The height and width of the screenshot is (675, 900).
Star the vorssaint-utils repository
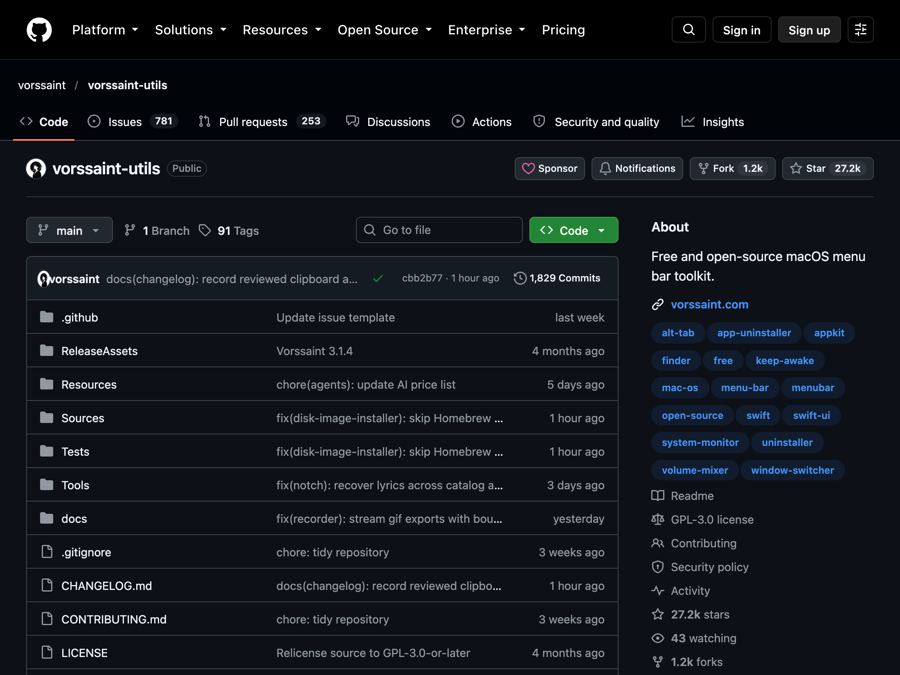click(x=828, y=168)
